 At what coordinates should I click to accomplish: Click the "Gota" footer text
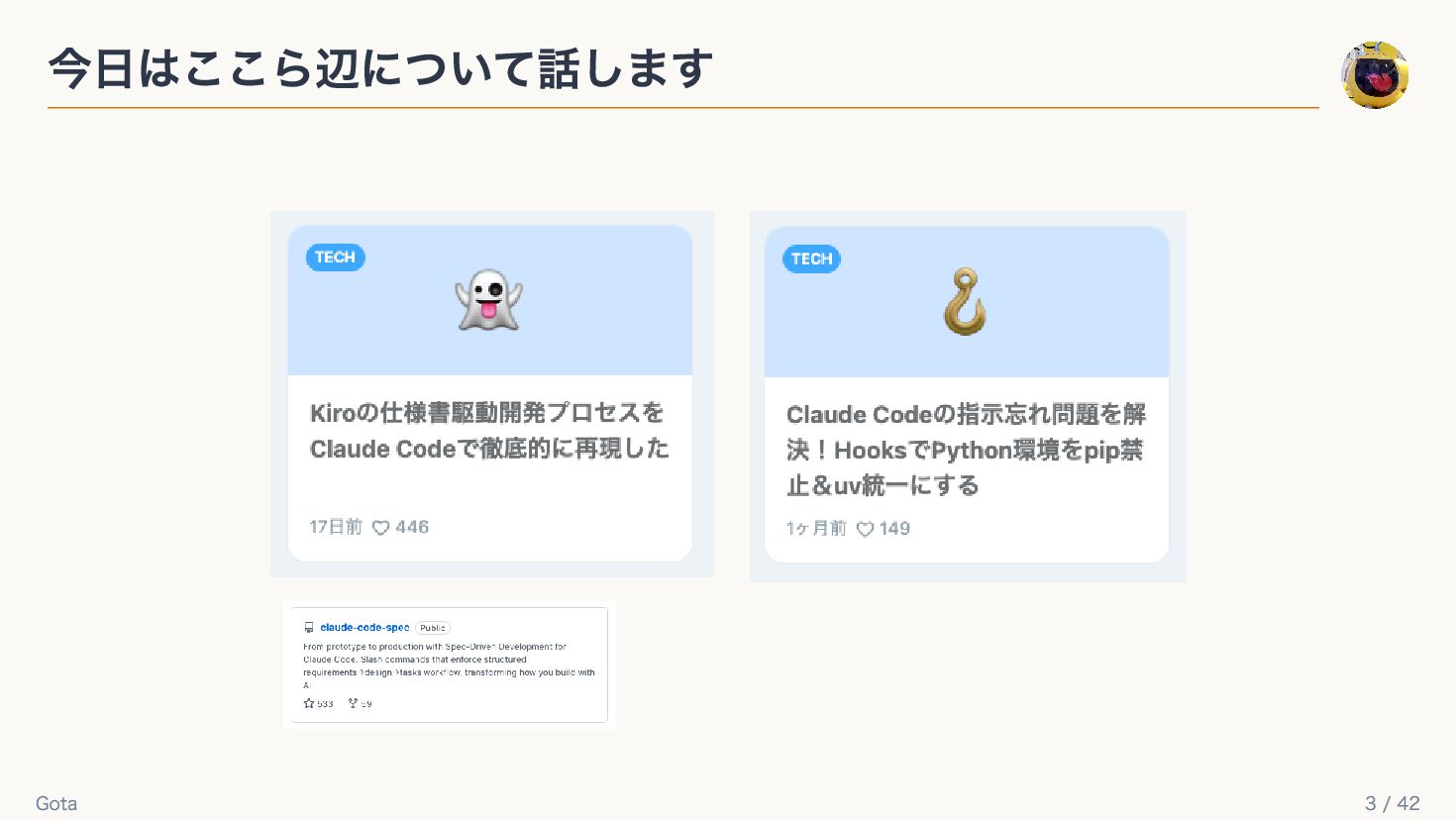(x=56, y=803)
